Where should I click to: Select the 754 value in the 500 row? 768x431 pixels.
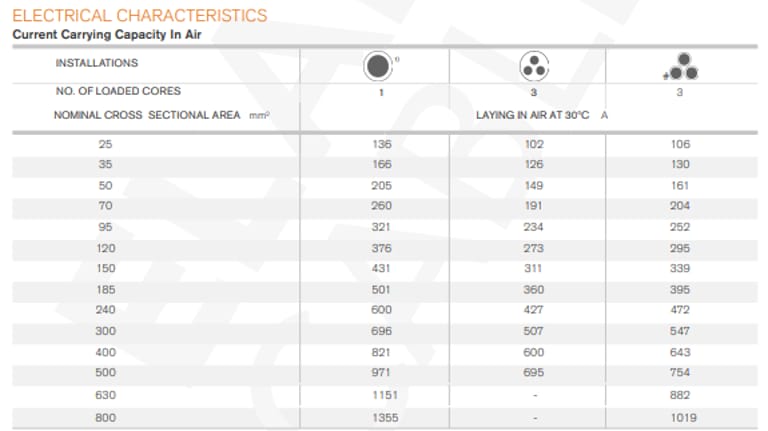[680, 375]
